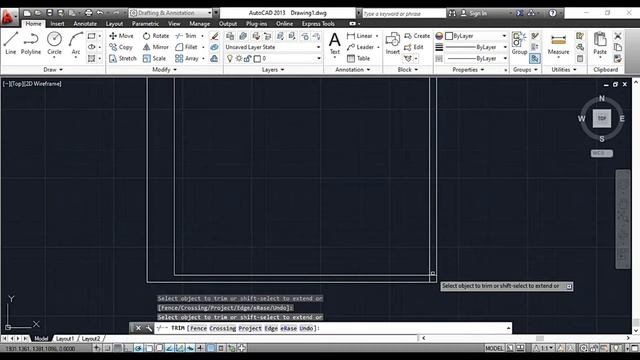Click the Create block tool
The image size is (640, 360).
click(417, 36)
